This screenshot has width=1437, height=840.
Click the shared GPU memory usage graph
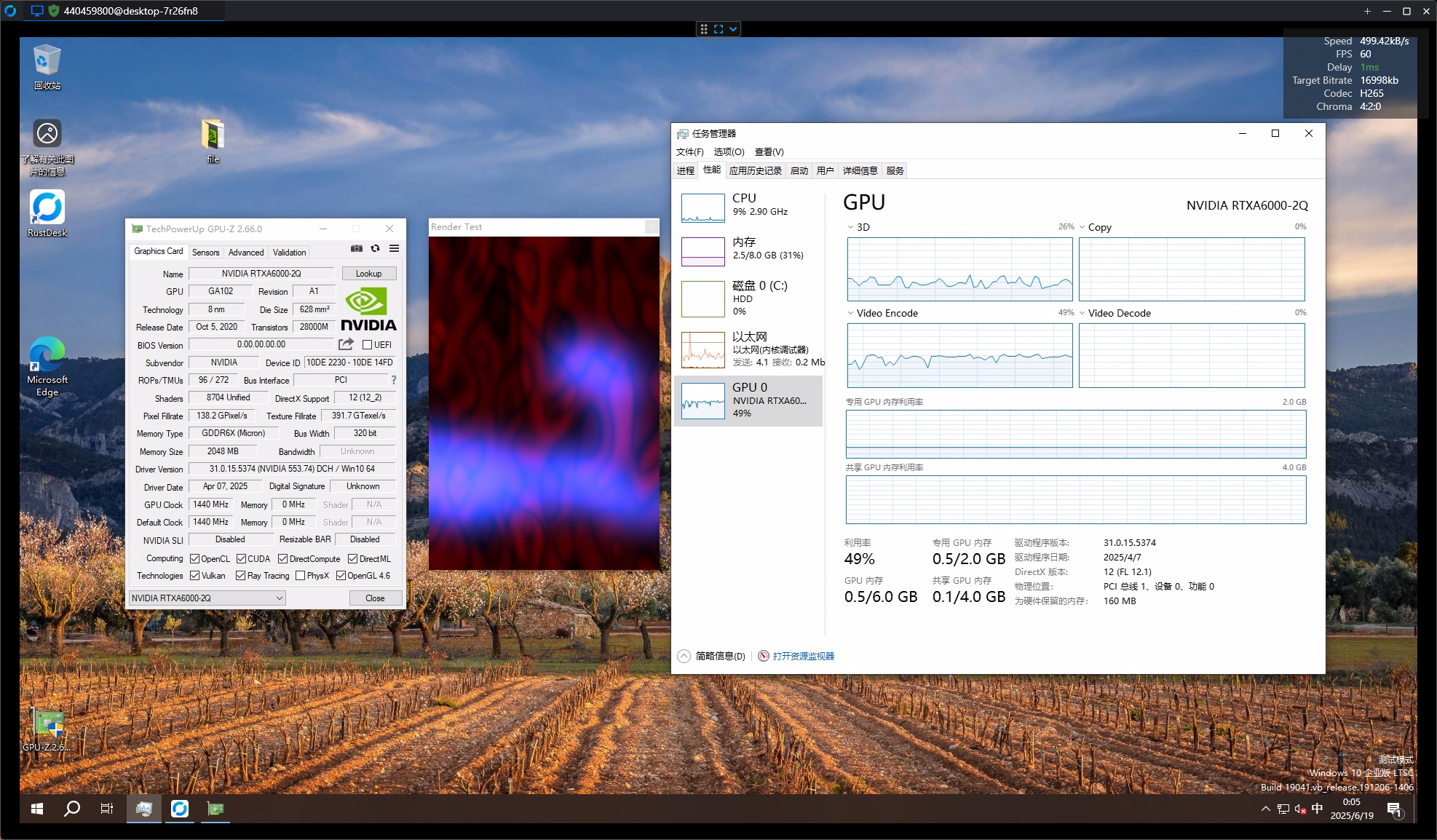click(1076, 499)
